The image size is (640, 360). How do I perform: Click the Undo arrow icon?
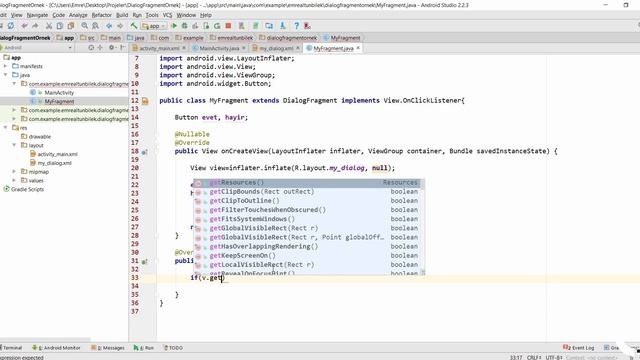click(24, 26)
